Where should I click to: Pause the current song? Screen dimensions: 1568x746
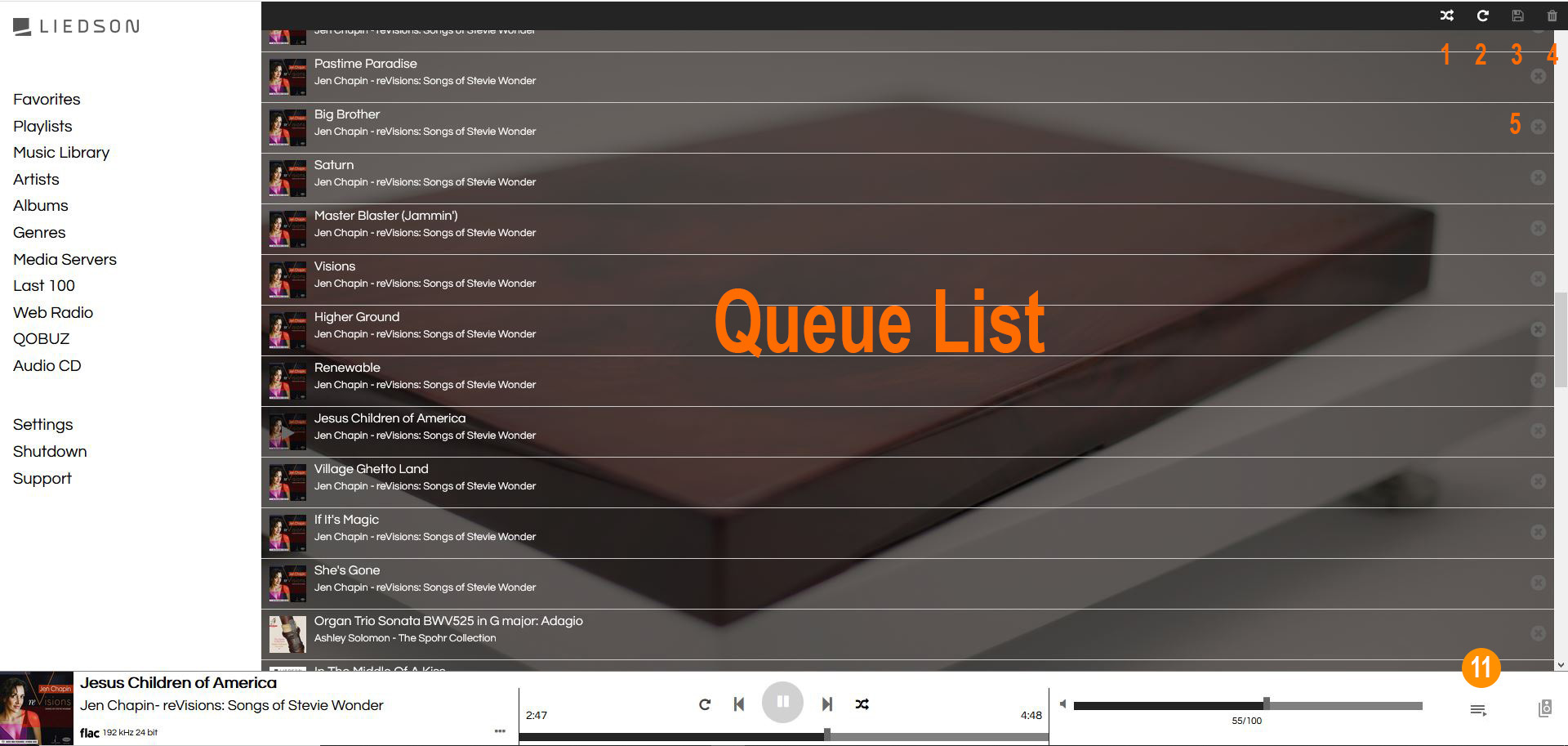782,702
